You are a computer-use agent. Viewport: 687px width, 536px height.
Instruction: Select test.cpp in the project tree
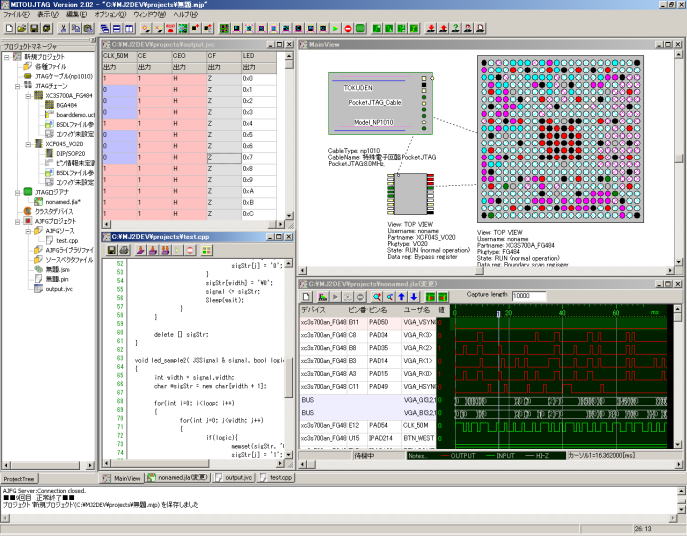(67, 240)
